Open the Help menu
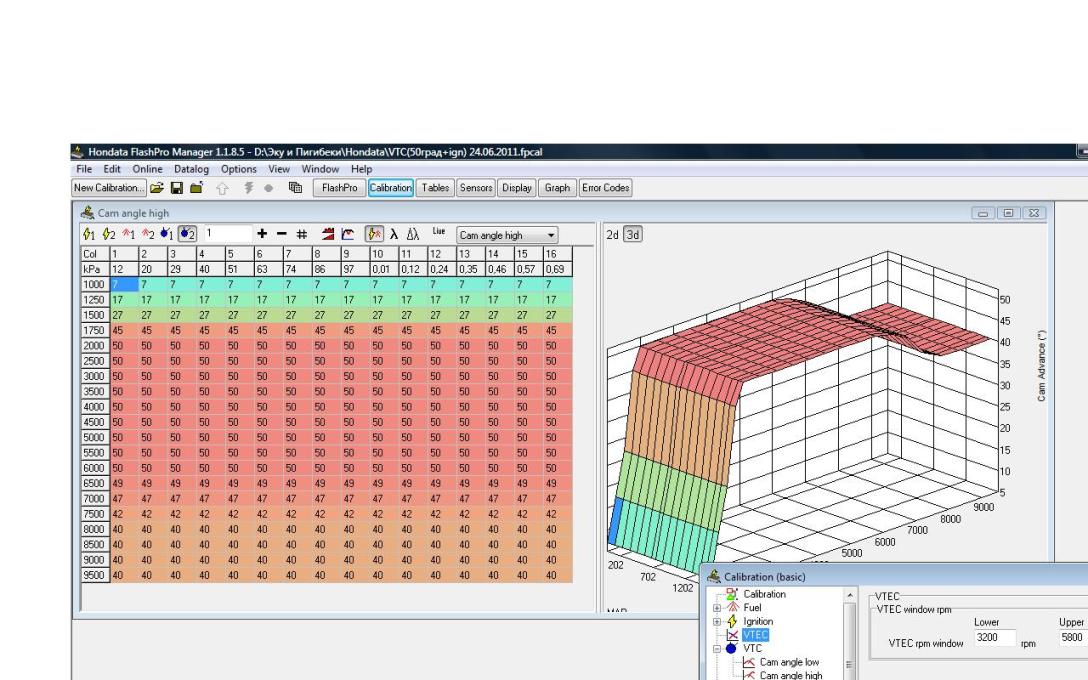Screen dimensions: 1088x680 [x=362, y=169]
